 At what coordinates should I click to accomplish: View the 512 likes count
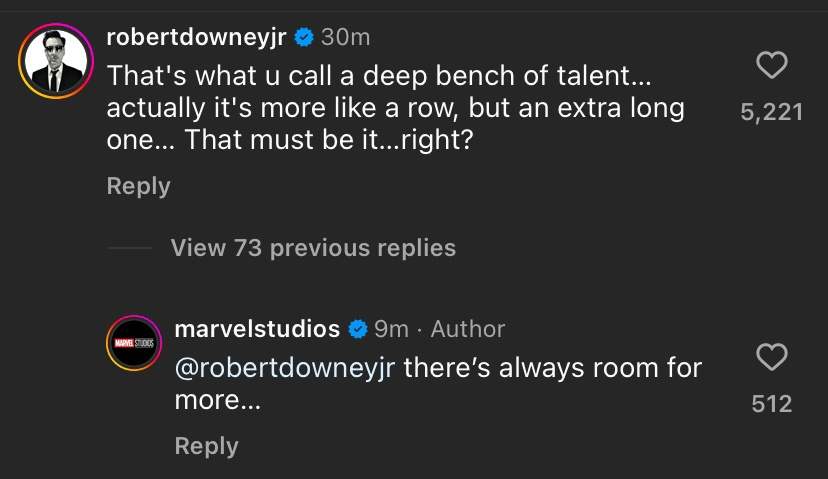coord(772,403)
